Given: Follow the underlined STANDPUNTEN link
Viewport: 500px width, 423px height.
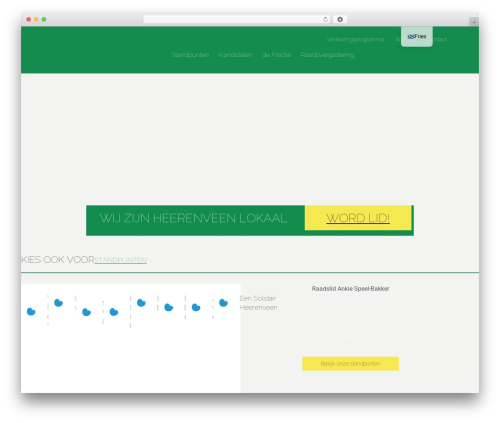Looking at the screenshot, I should click(121, 260).
